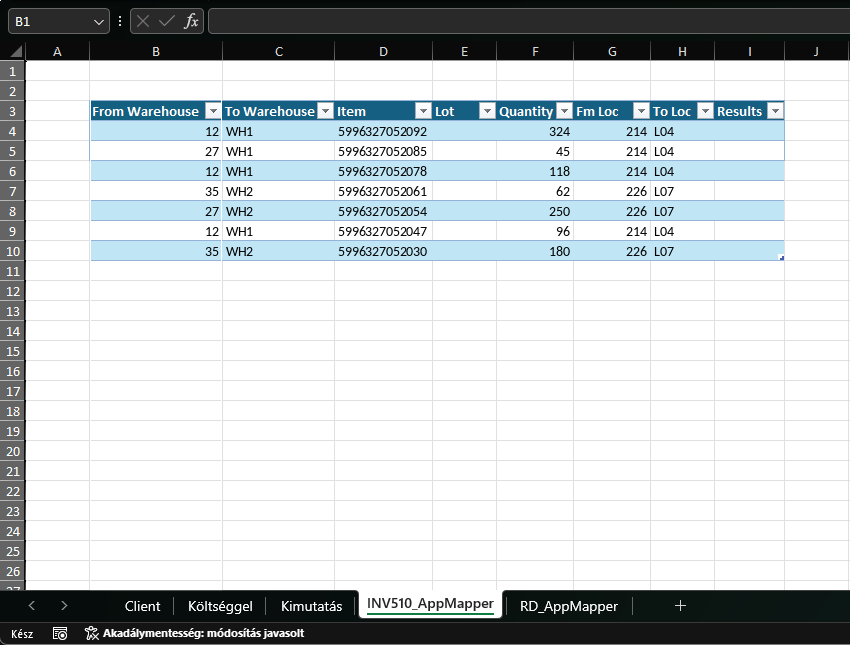Open the Fm Loc filter dropdown
This screenshot has width=850, height=645.
pyautogui.click(x=641, y=111)
